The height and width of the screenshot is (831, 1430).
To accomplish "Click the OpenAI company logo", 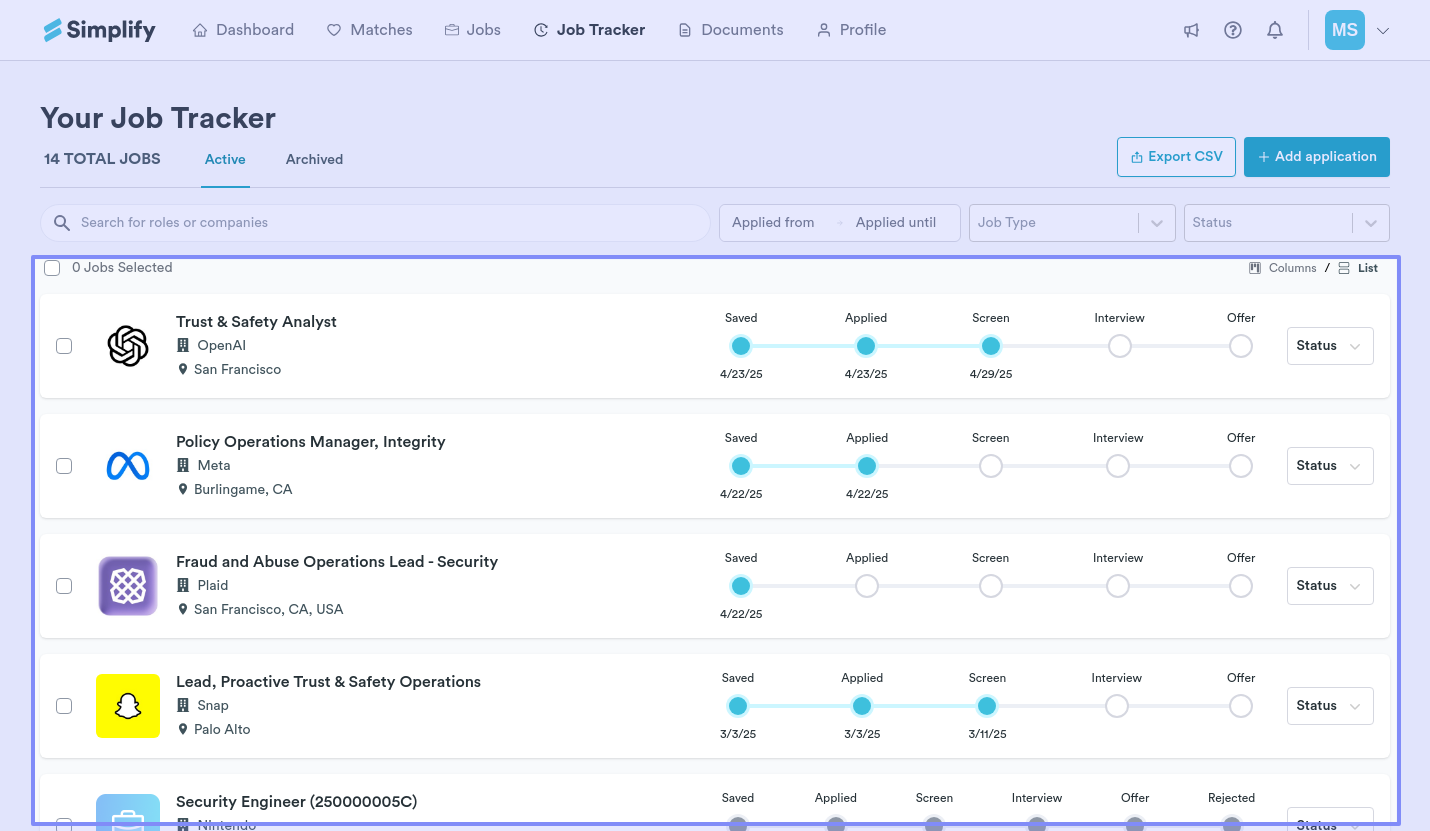I will pos(128,346).
